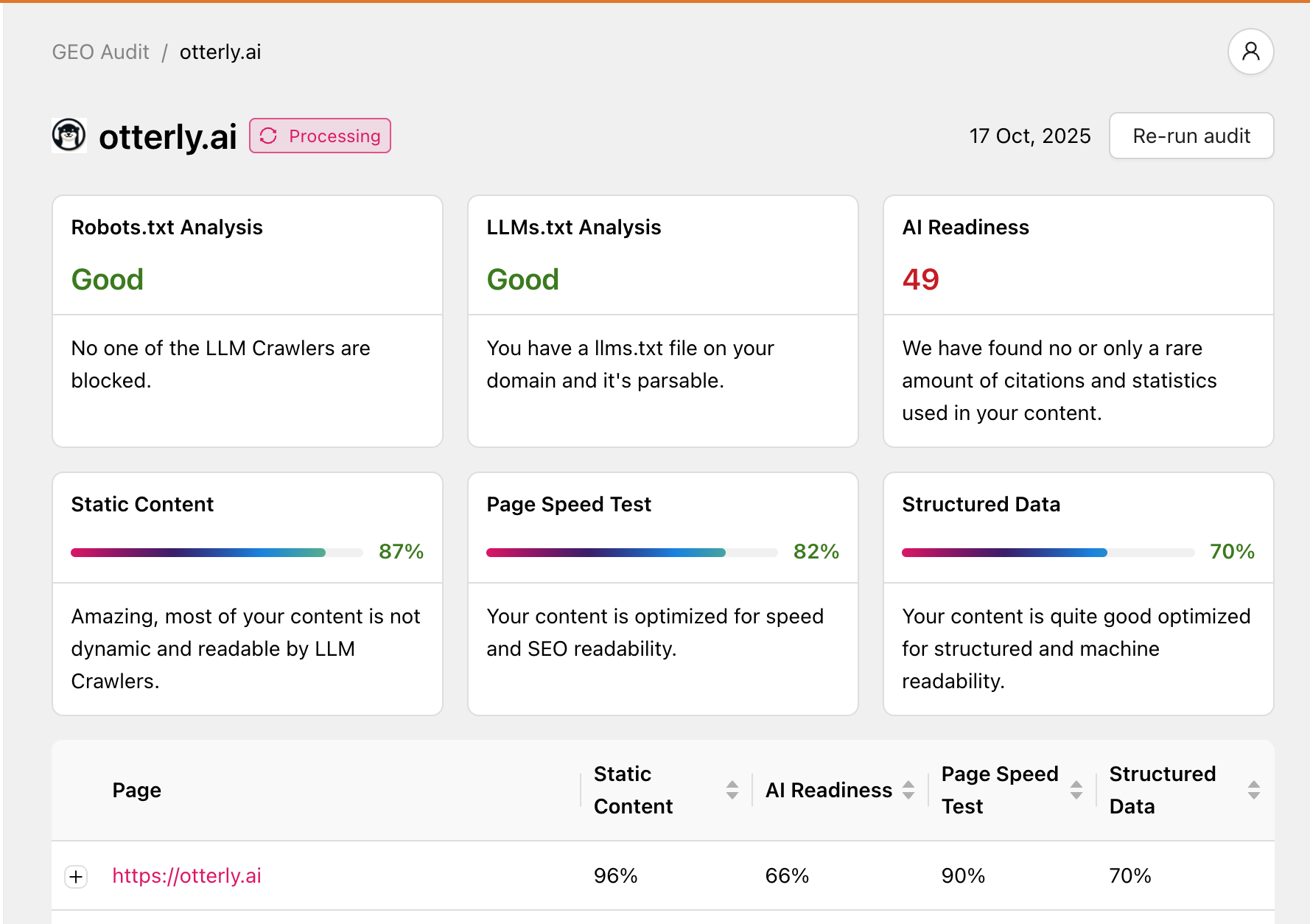Click the otterly.ai otter logo
This screenshot has height=924, width=1310.
click(x=69, y=136)
